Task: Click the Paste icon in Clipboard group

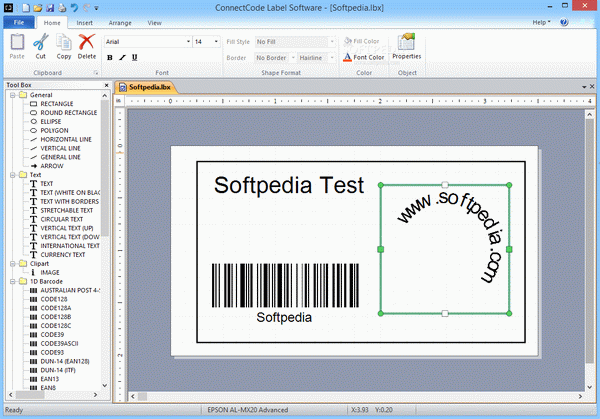Action: pos(17,42)
